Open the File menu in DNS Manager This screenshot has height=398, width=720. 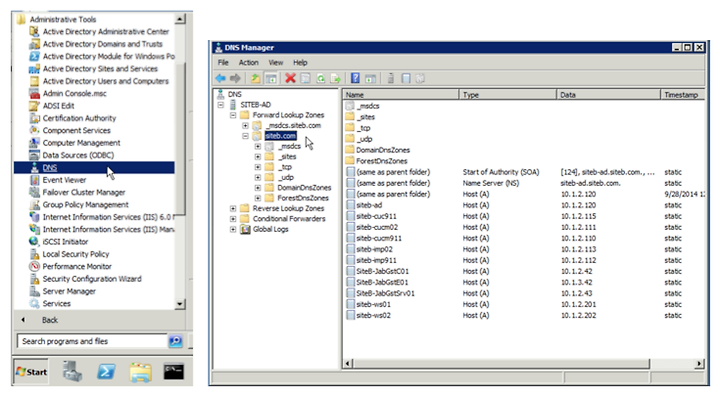(x=223, y=62)
